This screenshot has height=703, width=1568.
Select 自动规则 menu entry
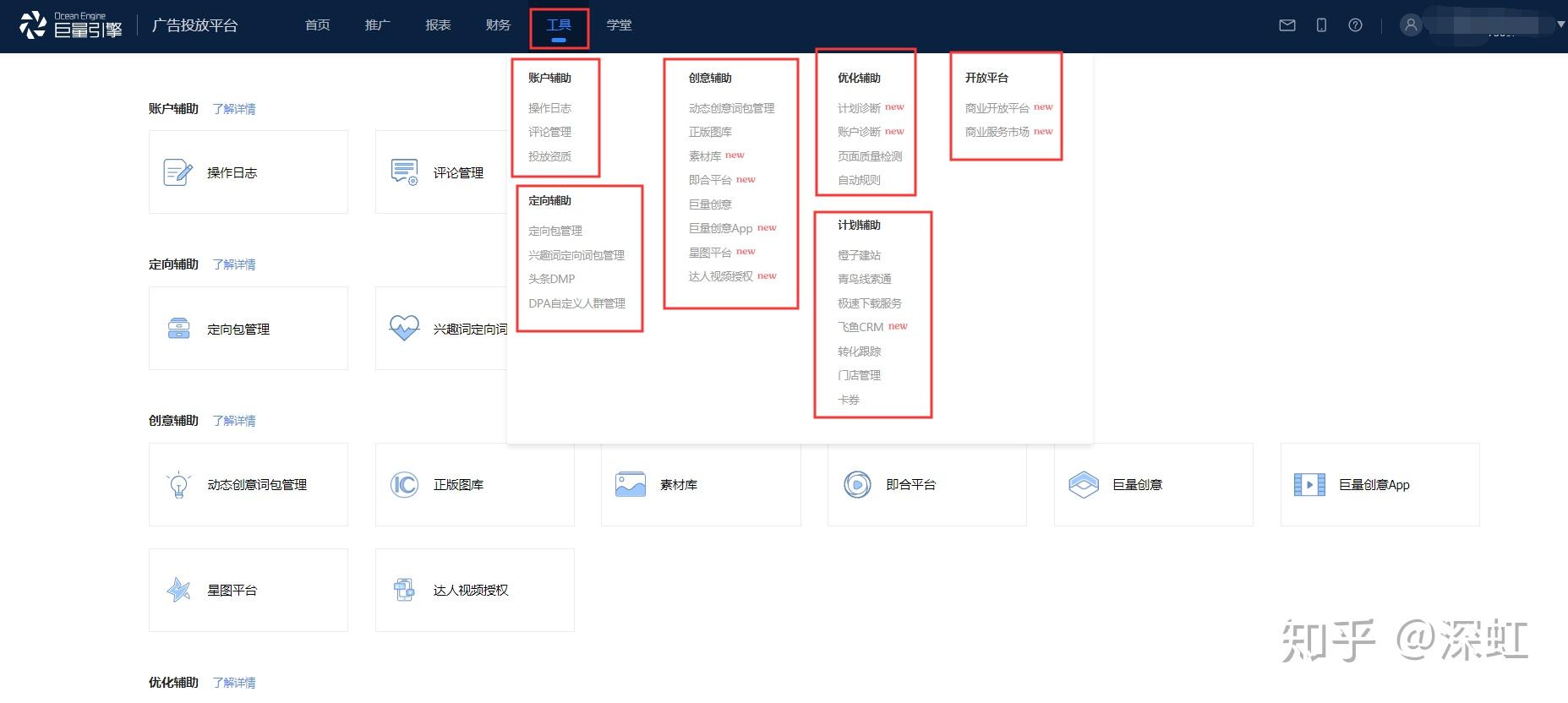point(859,180)
